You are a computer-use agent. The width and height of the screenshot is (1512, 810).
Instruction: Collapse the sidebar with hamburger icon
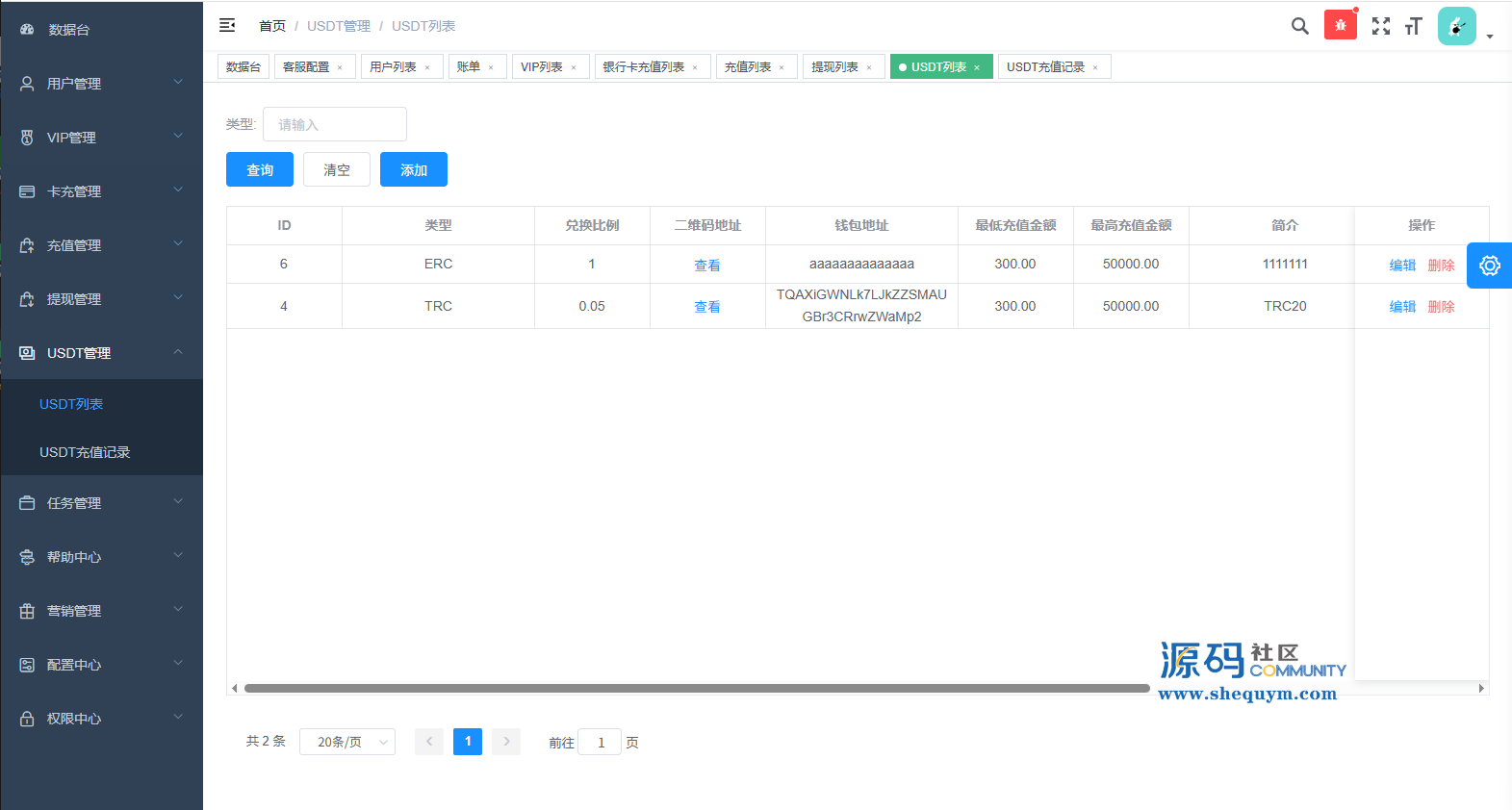[227, 25]
